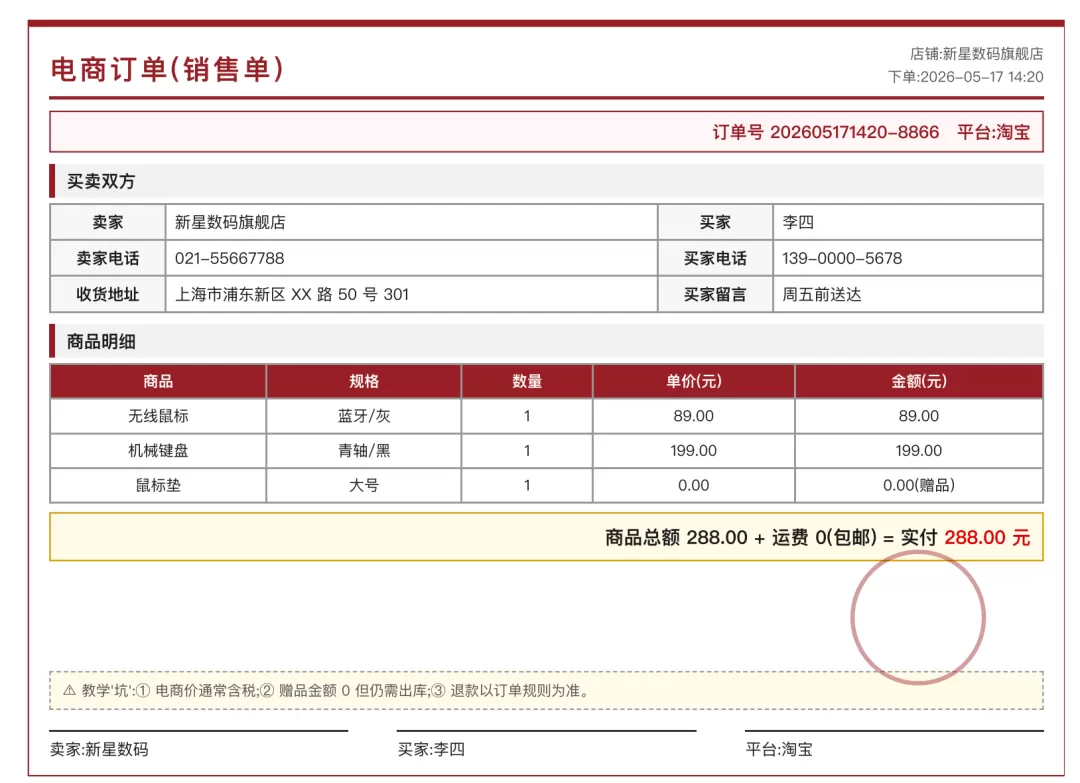Click the 买家 label cell
Screen dimensions: 1080x783
pos(716,222)
